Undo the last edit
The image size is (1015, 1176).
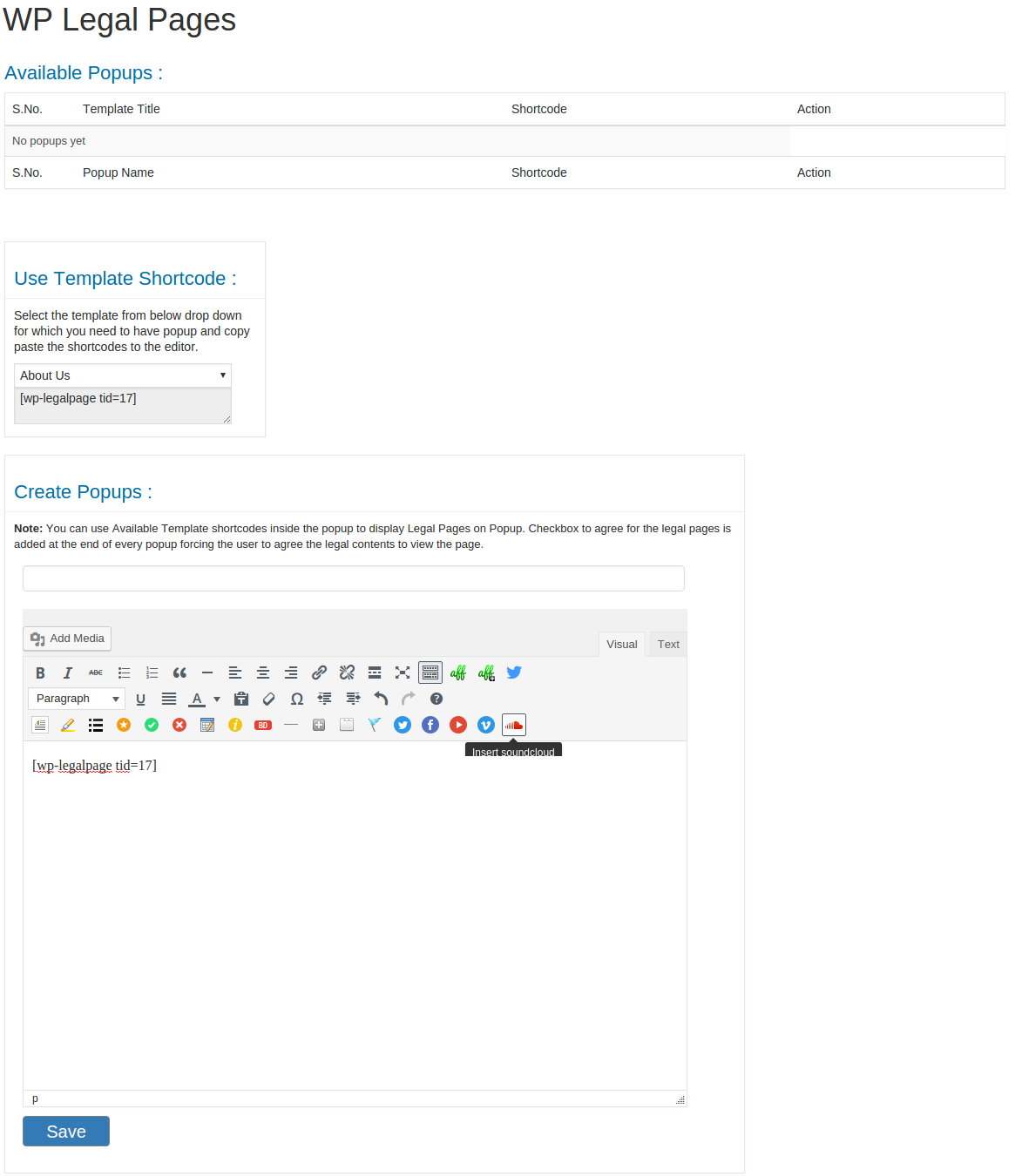tap(381, 699)
